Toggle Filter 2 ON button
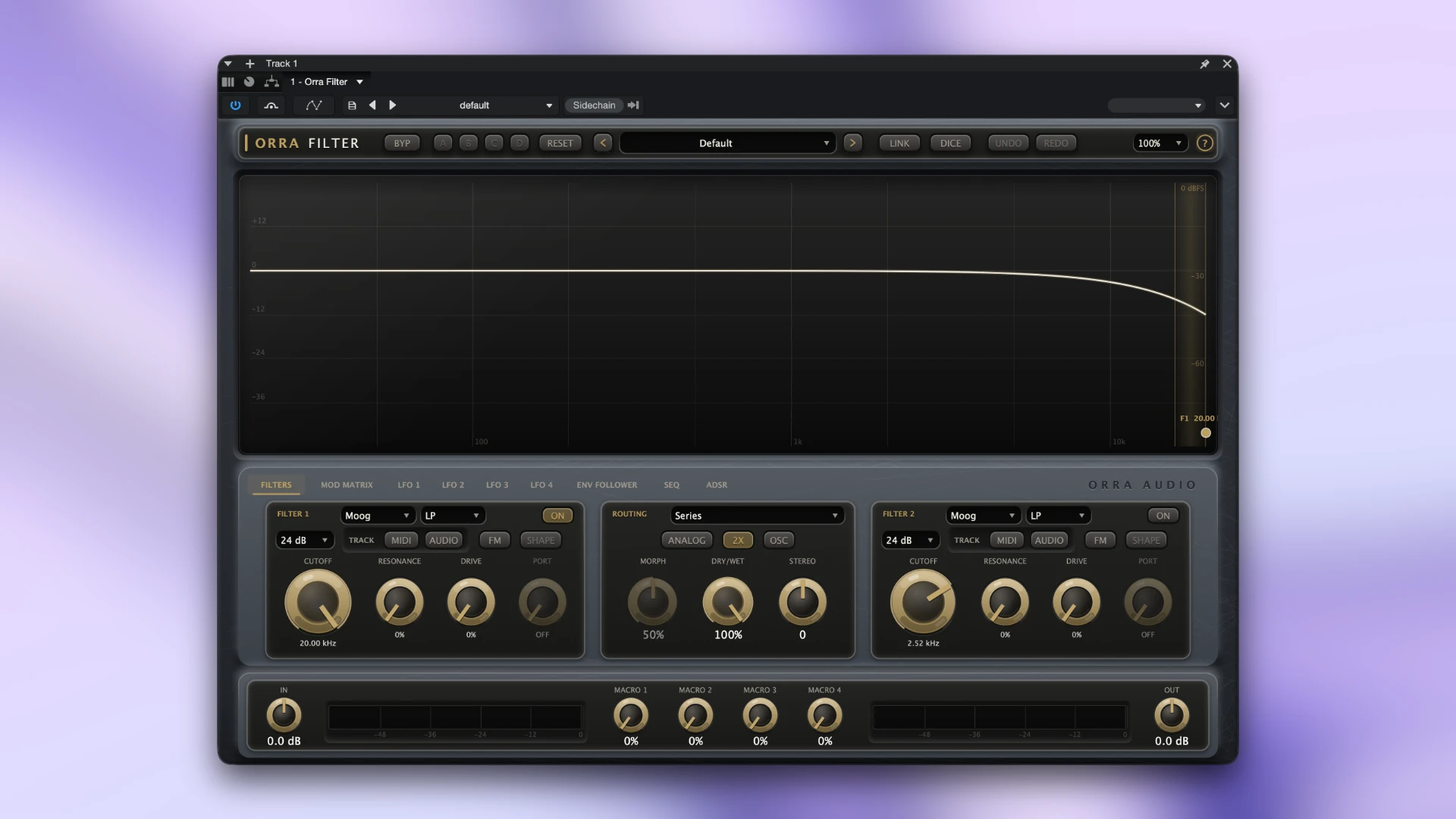 [x=1163, y=516]
